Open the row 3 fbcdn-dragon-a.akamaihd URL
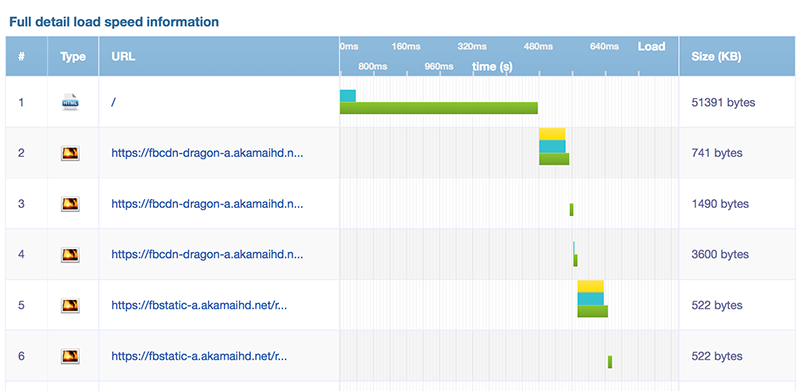Screen dimensions: 800x391 [207, 204]
